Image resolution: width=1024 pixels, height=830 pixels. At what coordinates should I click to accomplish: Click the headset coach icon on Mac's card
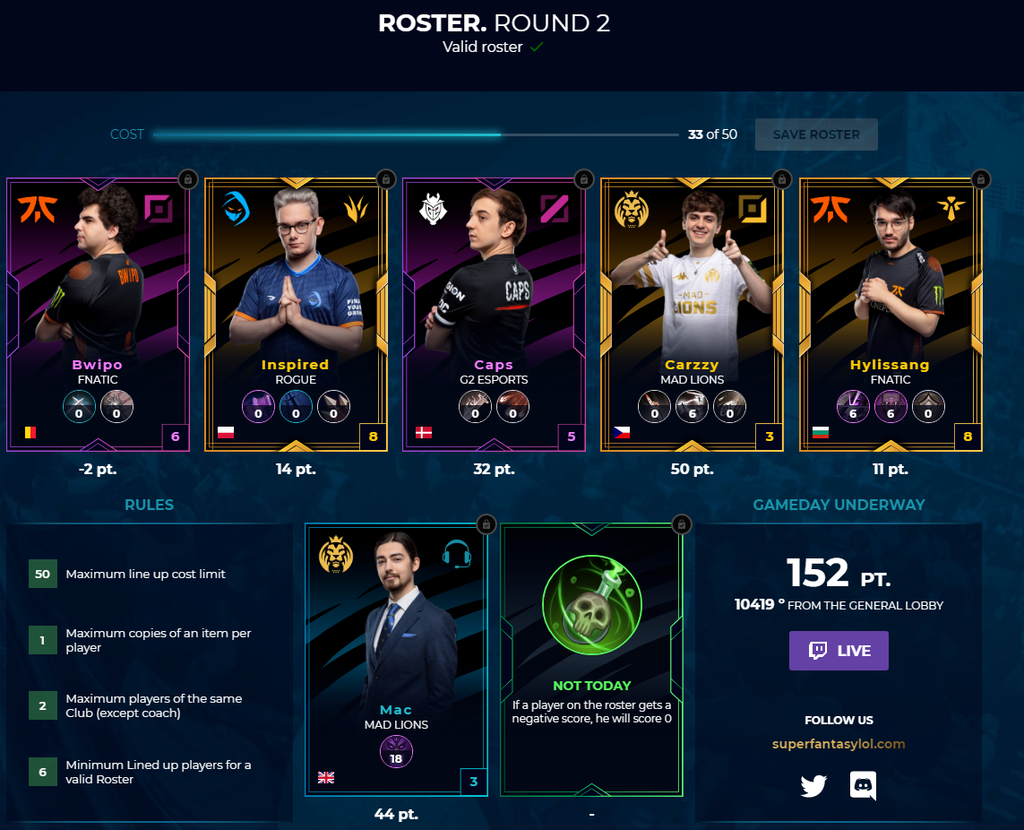[x=456, y=554]
